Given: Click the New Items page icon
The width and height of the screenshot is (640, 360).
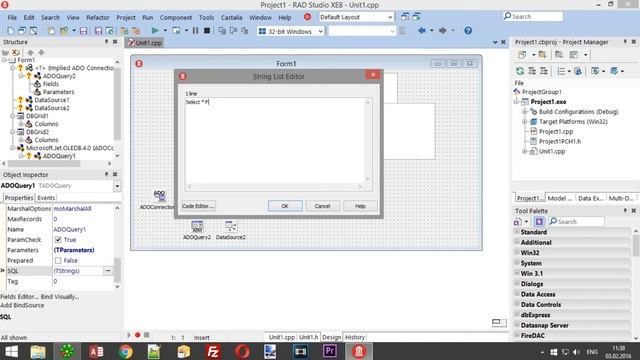Looking at the screenshot, I should (11, 31).
